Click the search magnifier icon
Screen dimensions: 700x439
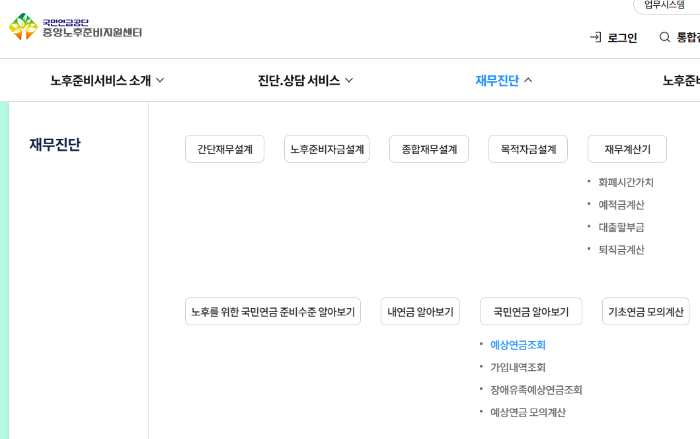[665, 37]
